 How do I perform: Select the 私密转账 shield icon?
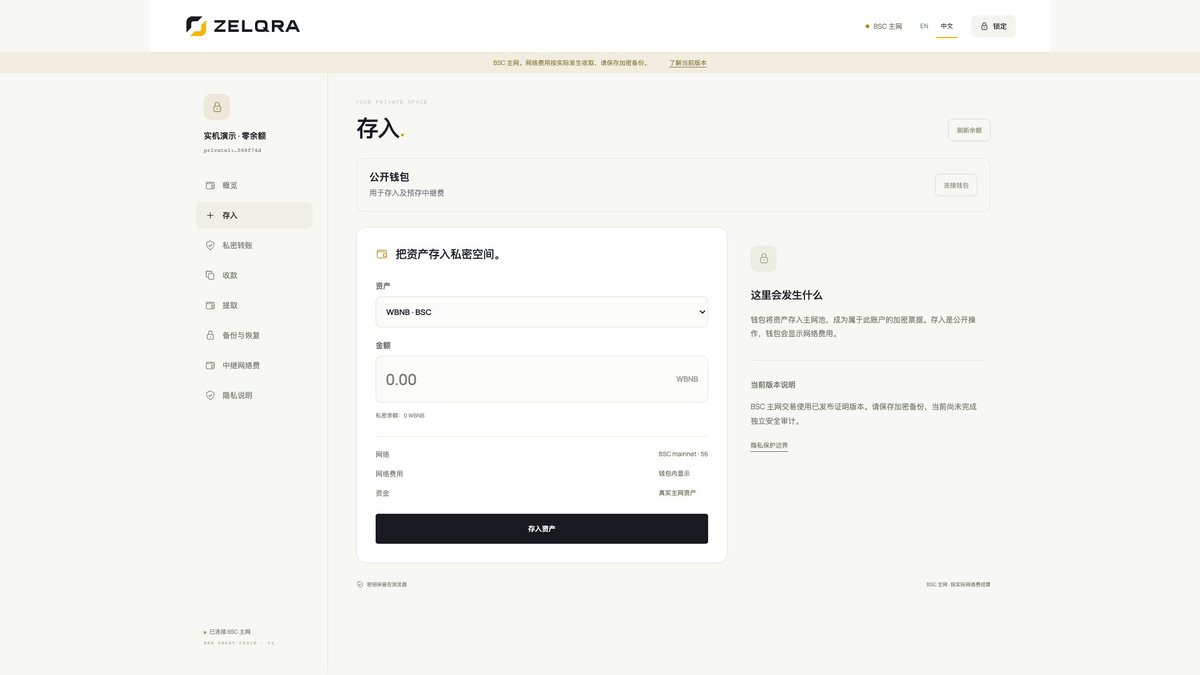point(210,245)
